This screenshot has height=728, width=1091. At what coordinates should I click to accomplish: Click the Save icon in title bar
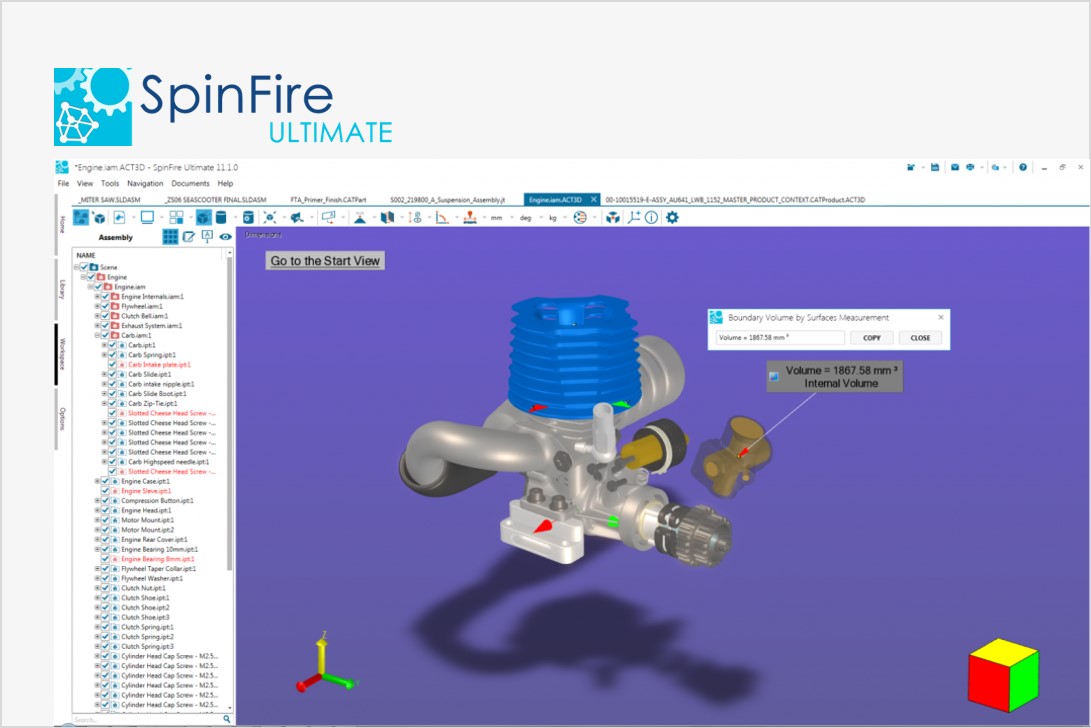[x=934, y=167]
